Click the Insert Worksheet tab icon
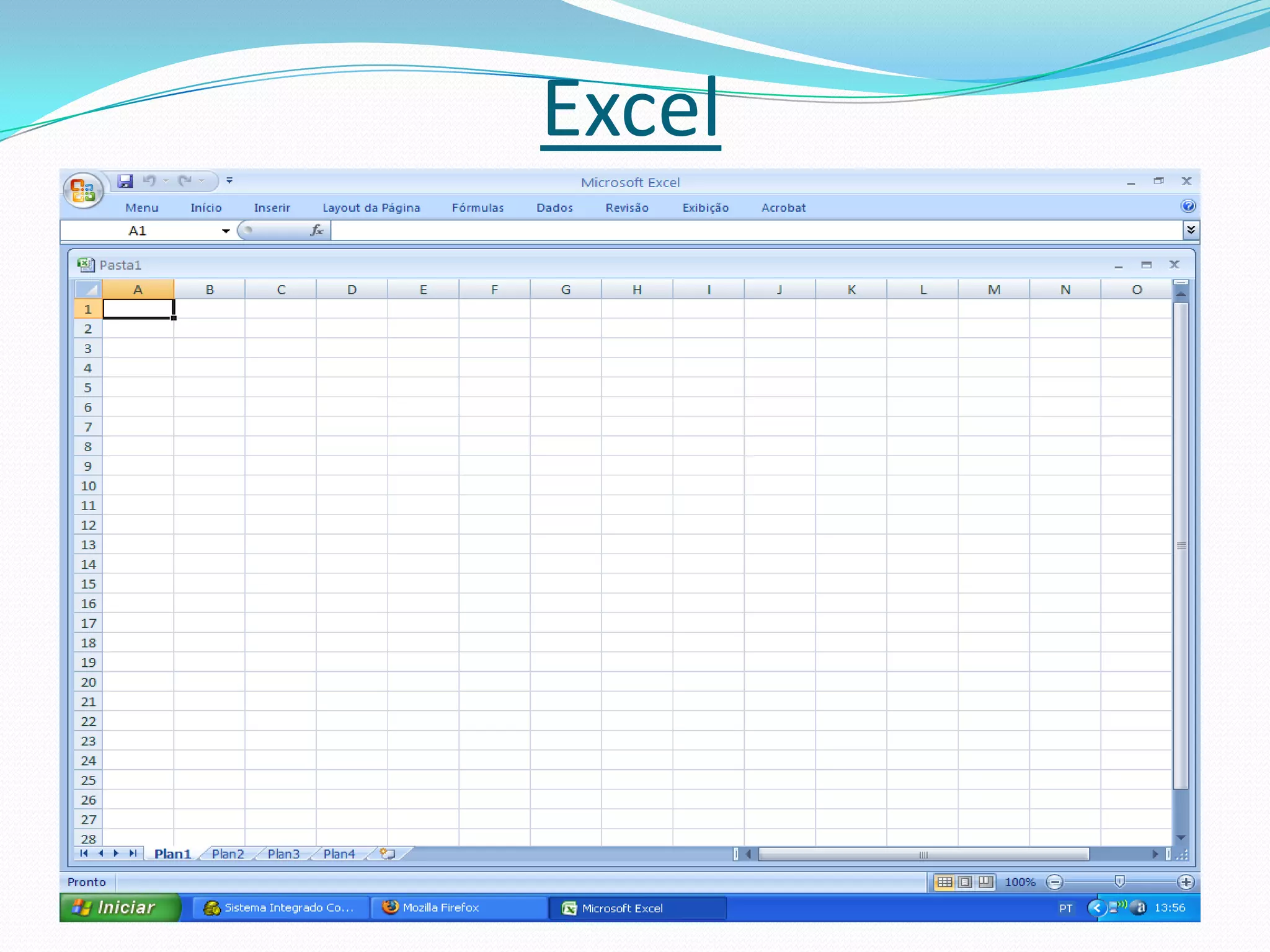This screenshot has width=1270, height=952. pos(388,853)
